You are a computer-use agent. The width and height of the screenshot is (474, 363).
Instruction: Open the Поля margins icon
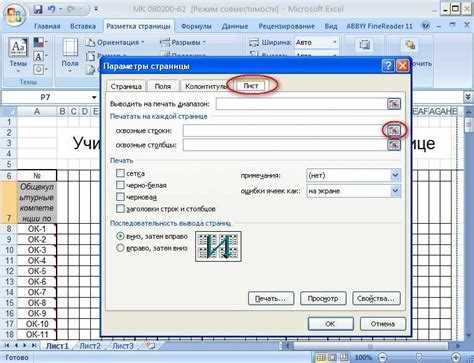tap(70, 56)
